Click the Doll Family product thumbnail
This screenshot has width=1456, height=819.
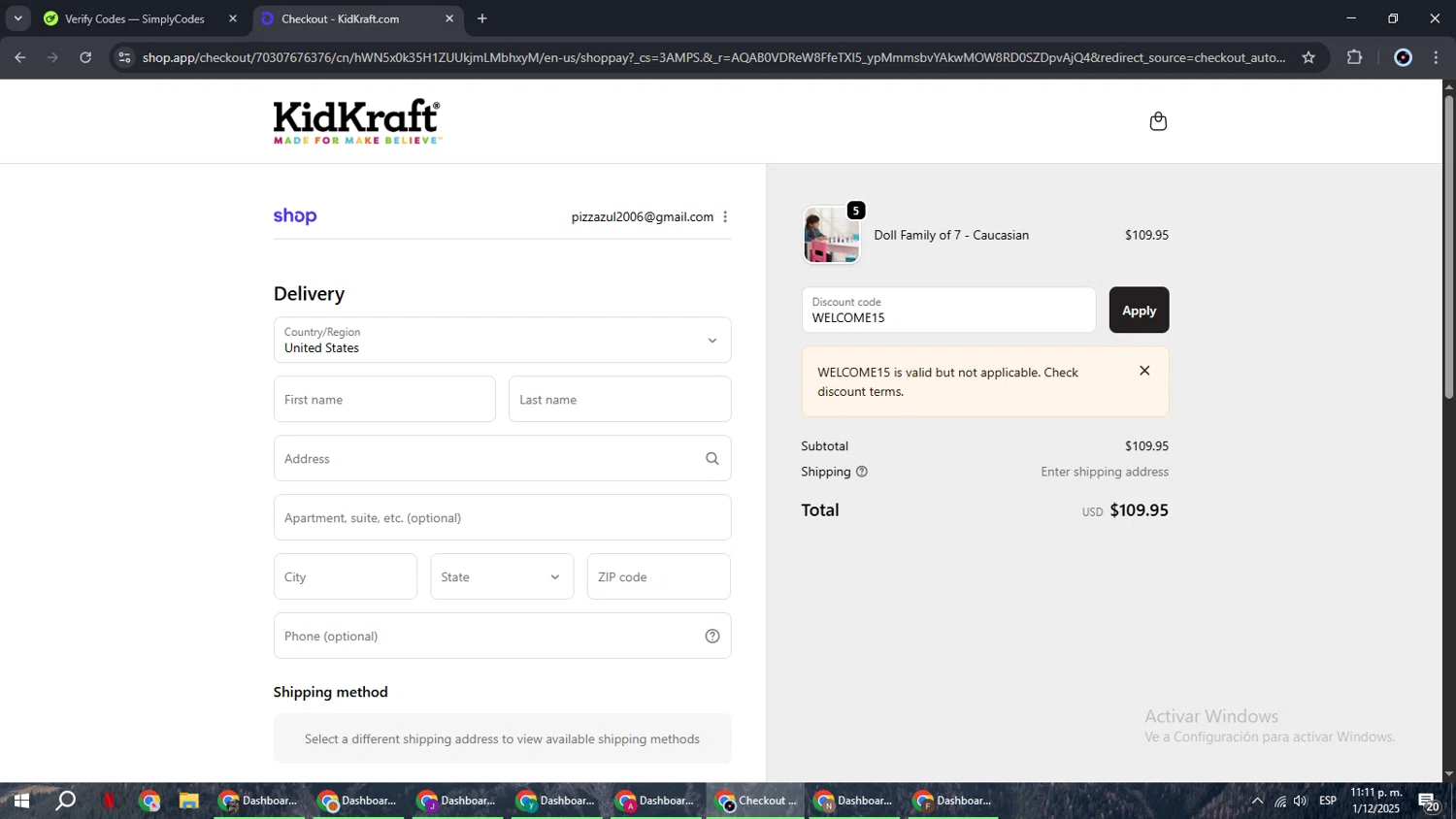(832, 235)
